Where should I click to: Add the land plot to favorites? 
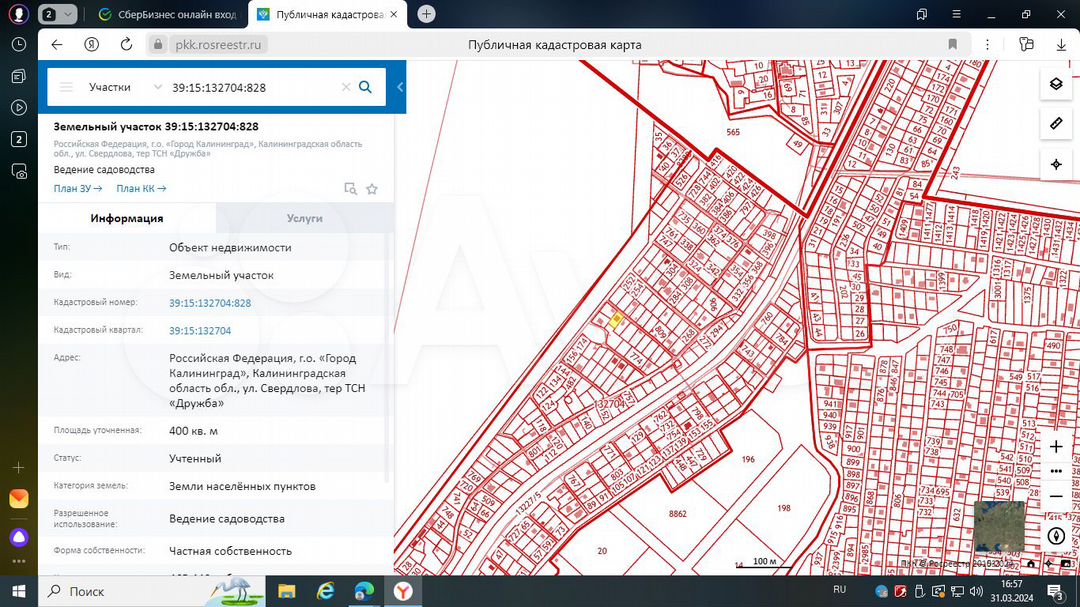click(372, 188)
